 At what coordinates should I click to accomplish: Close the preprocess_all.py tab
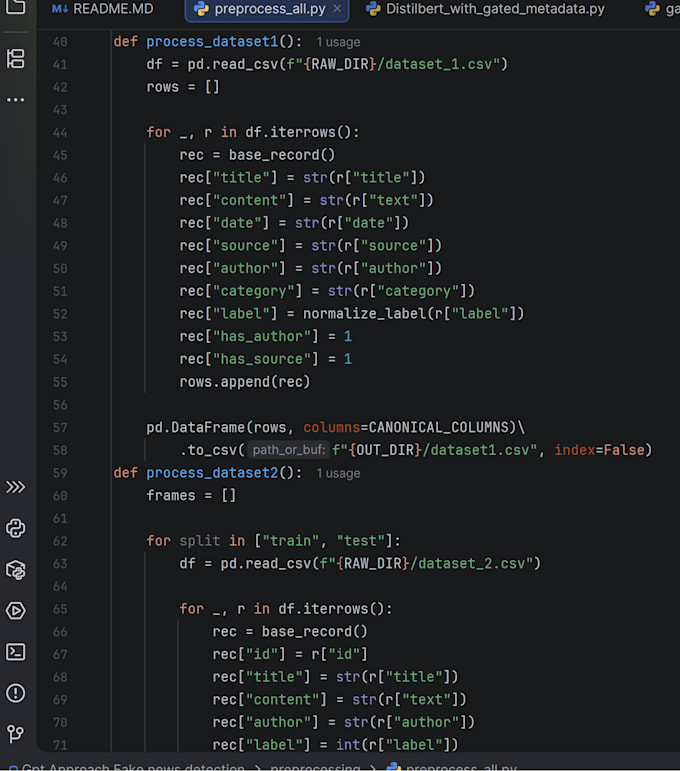337,9
